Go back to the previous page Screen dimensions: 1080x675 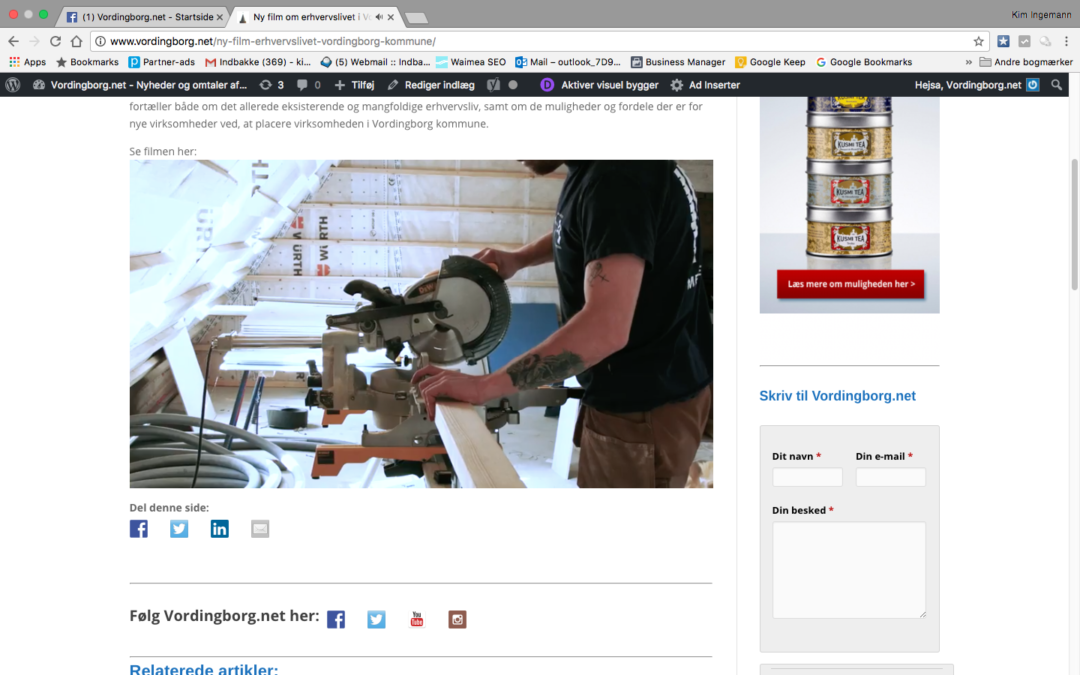pos(13,41)
